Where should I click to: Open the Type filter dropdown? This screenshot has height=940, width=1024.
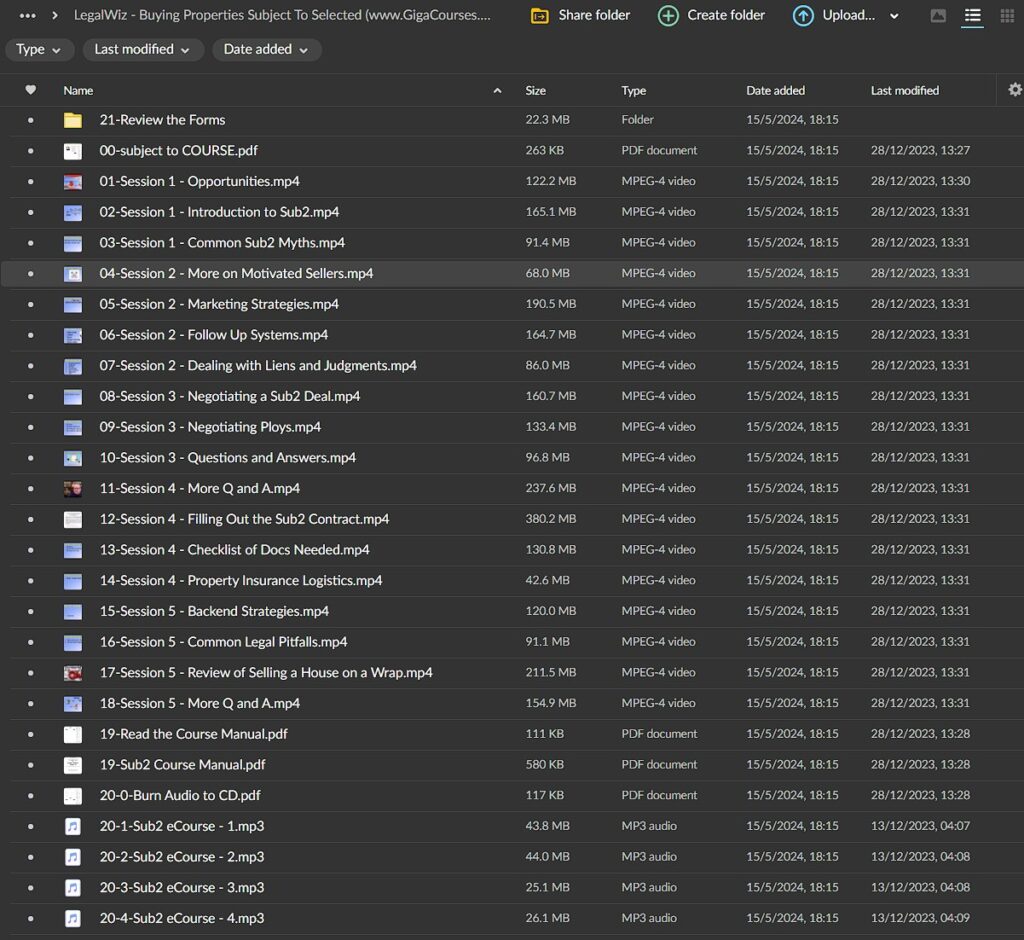pos(39,50)
